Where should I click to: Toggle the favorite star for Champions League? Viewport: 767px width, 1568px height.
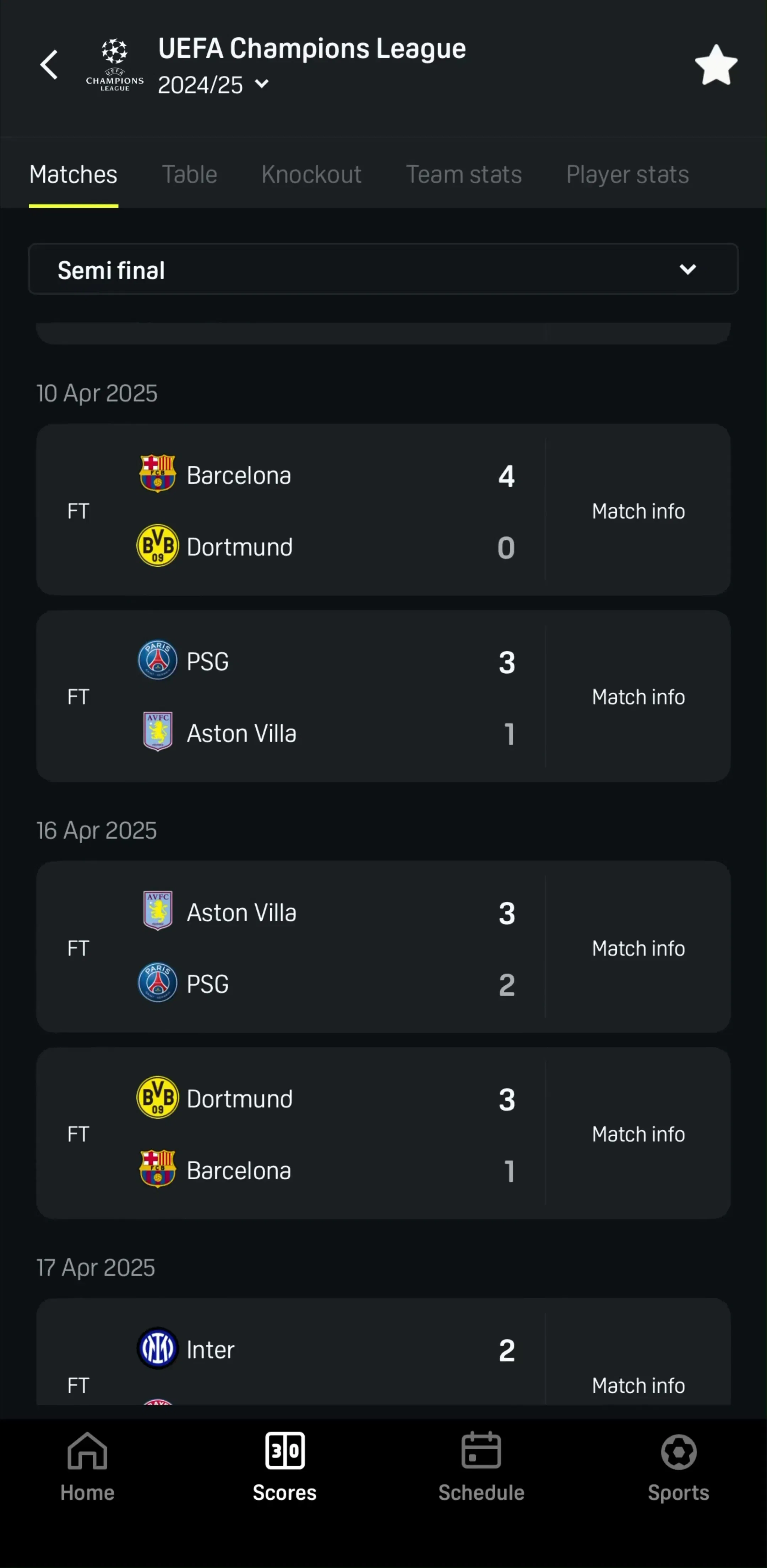click(x=716, y=65)
